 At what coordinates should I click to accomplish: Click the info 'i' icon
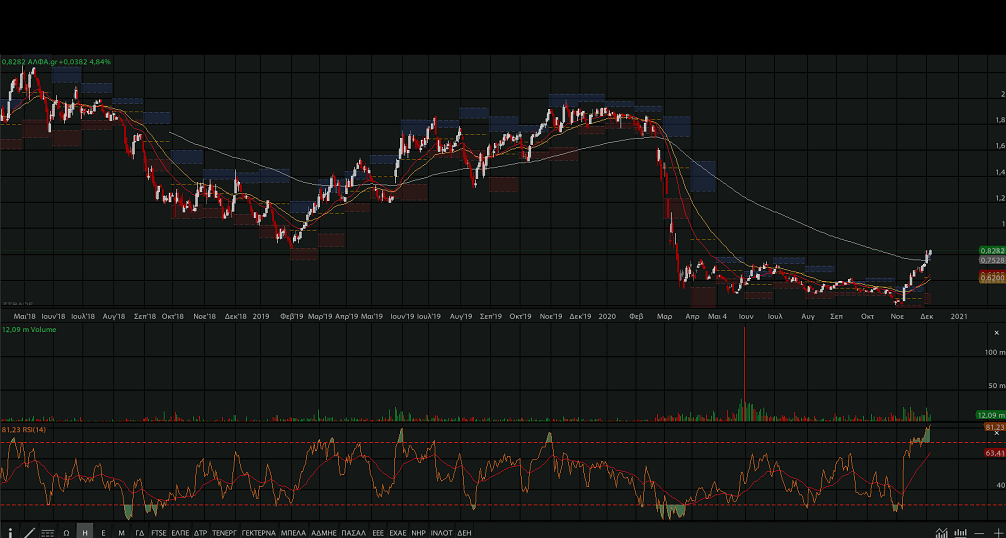point(10,532)
